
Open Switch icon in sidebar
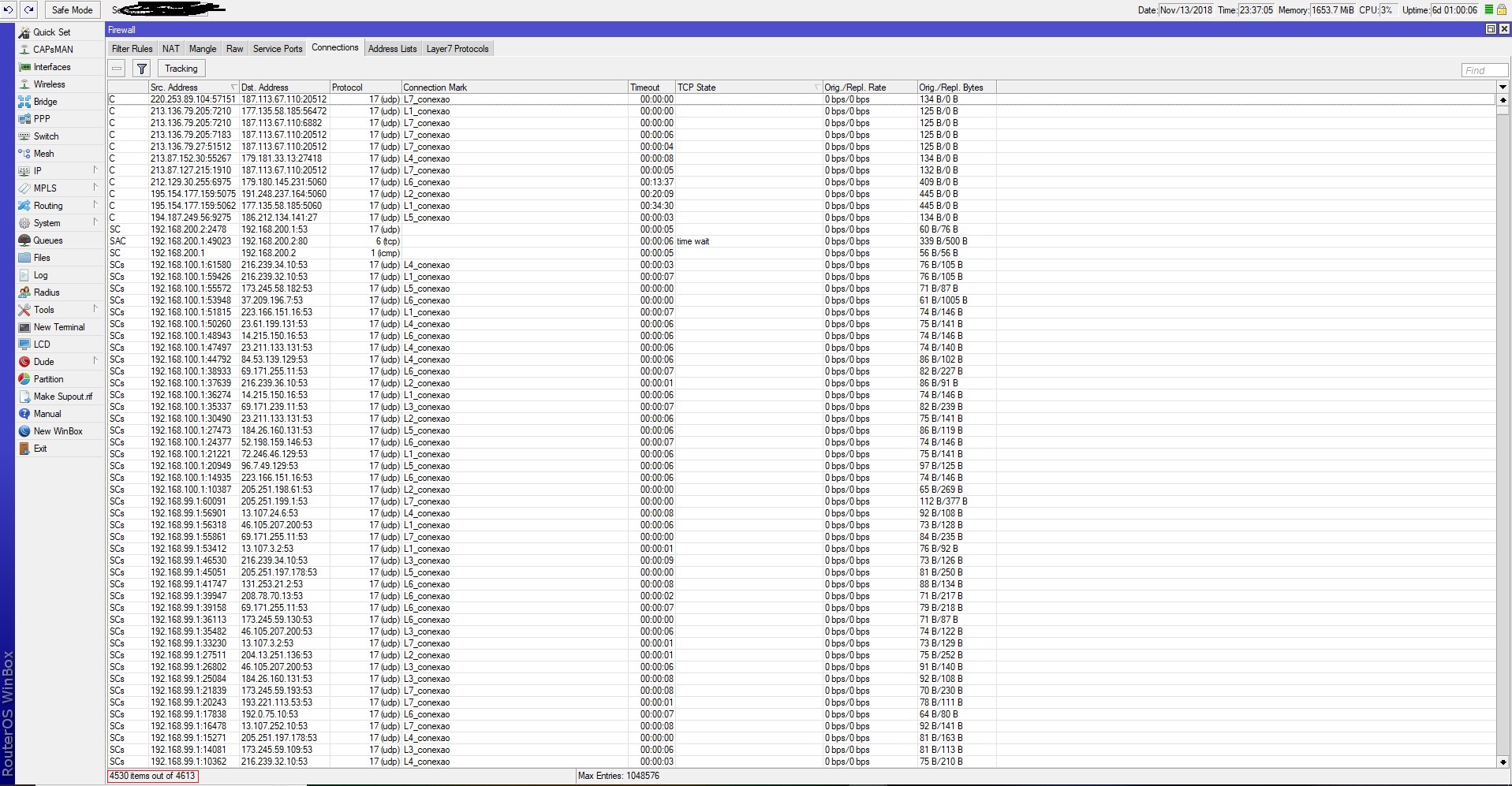[x=24, y=136]
